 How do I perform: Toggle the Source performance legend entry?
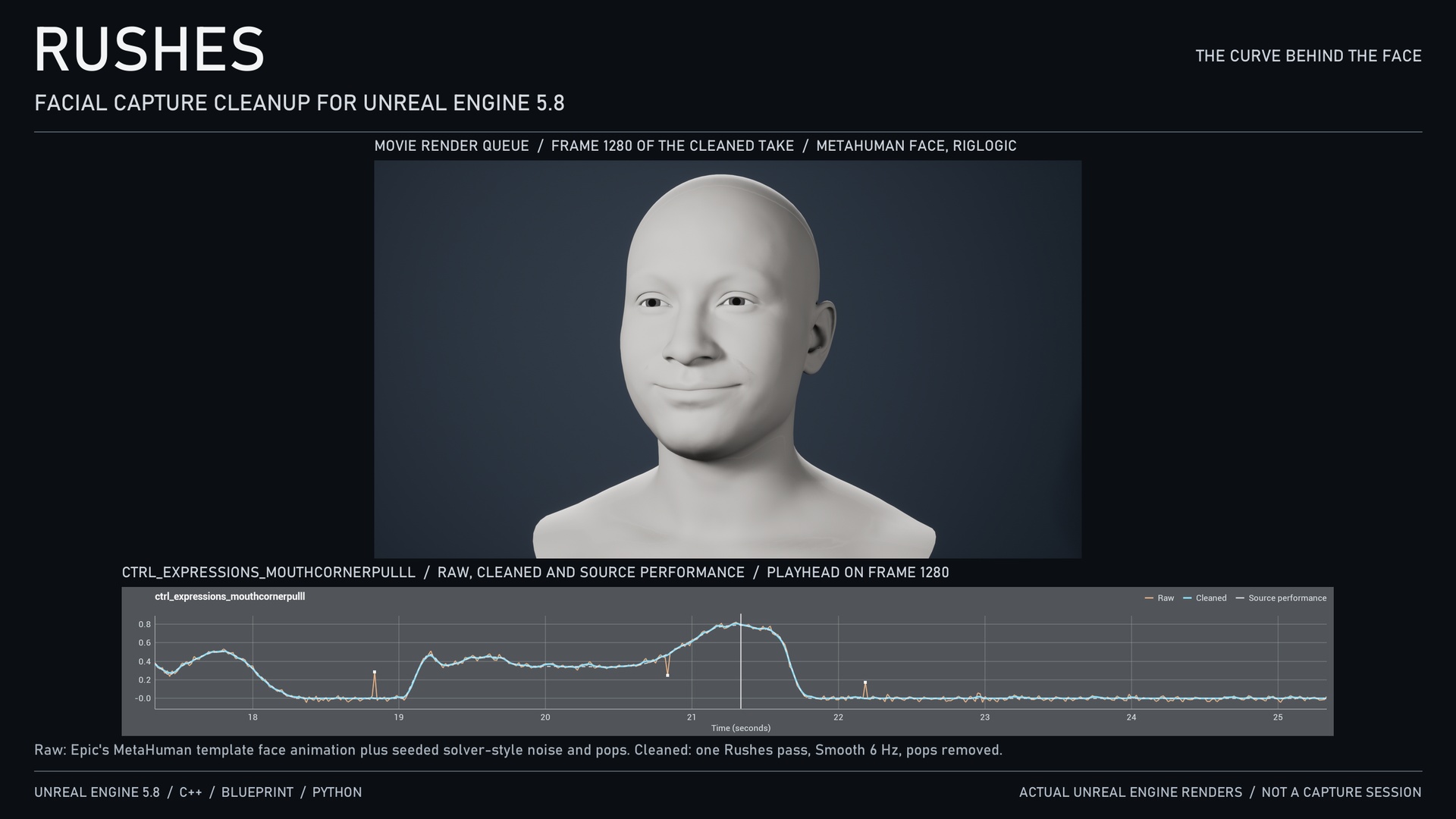point(1281,598)
